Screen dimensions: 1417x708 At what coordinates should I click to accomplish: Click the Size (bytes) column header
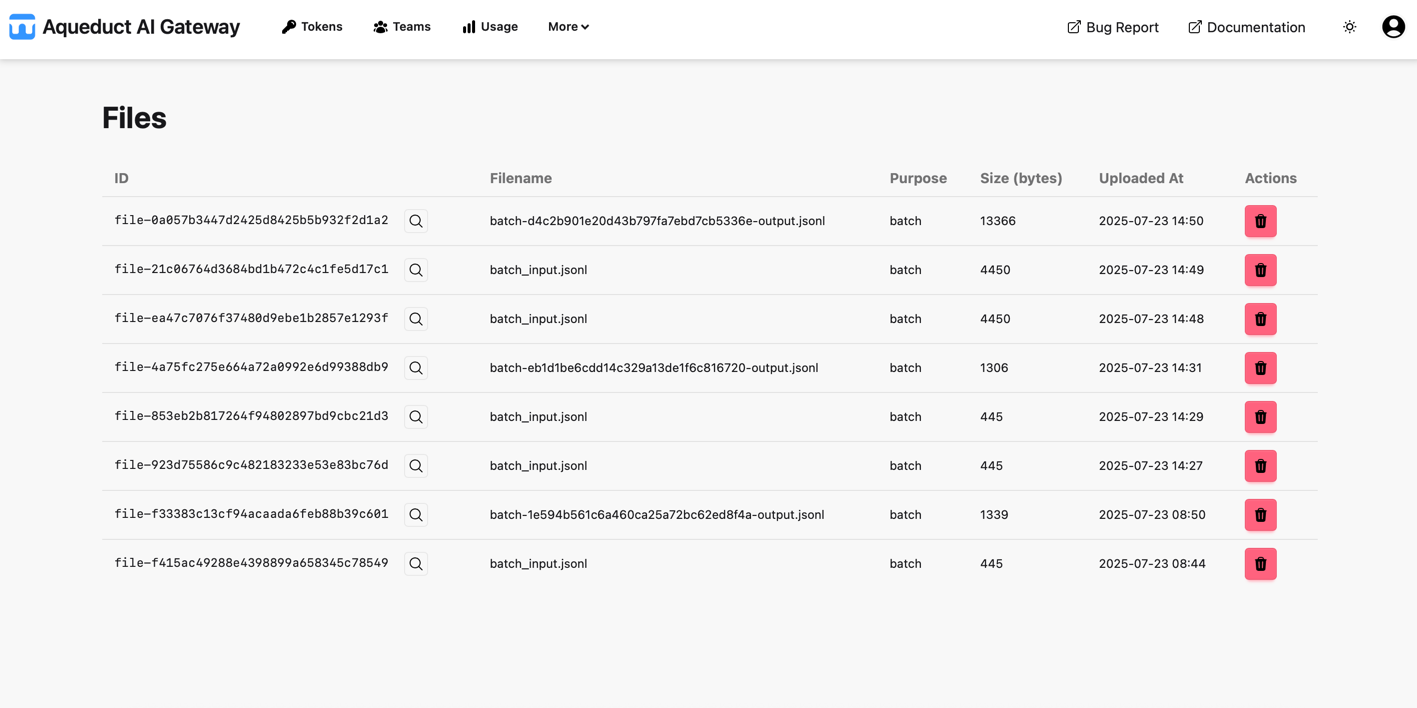coord(1021,178)
